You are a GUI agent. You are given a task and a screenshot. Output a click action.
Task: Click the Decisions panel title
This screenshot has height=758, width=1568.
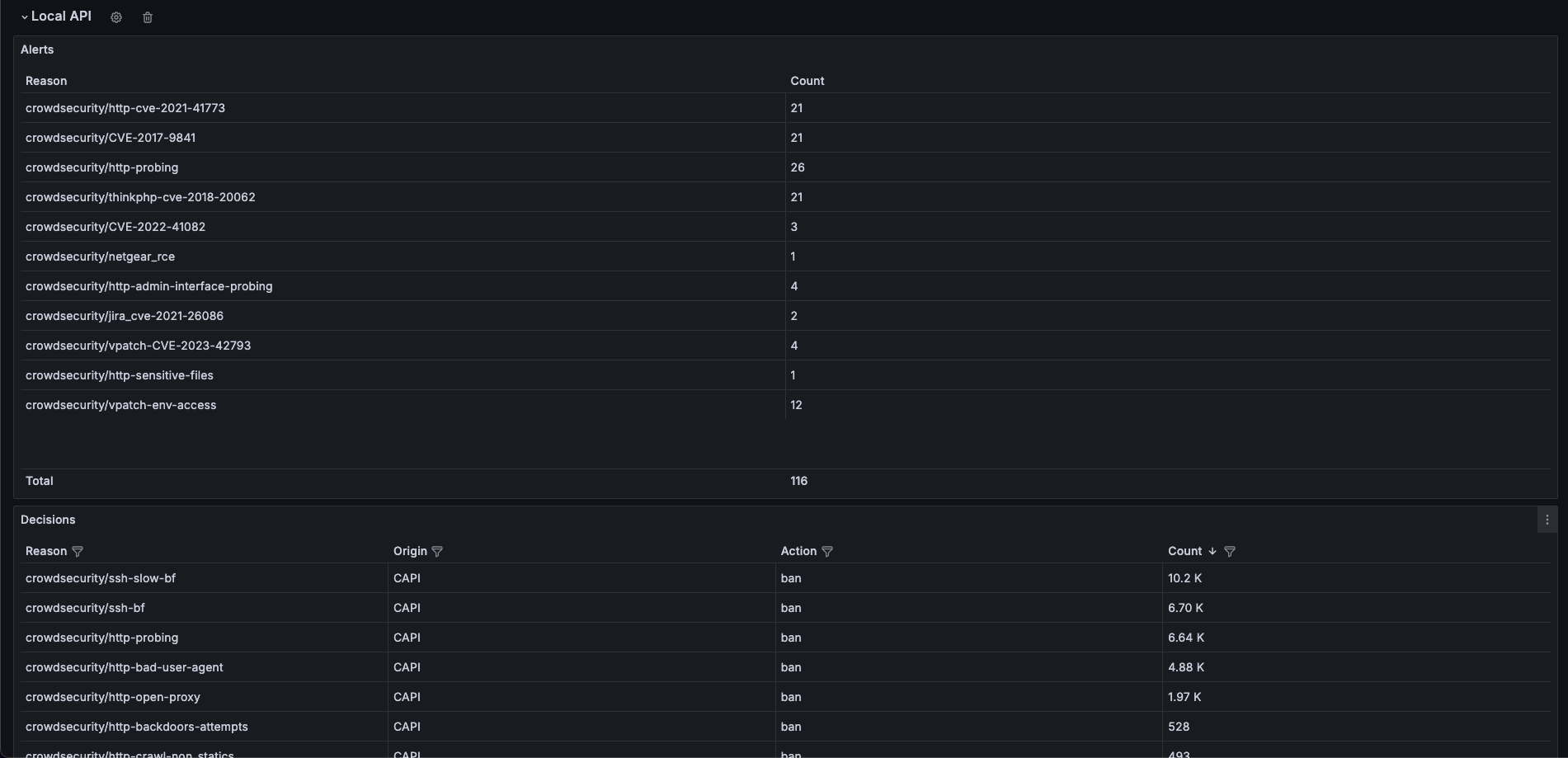(48, 520)
